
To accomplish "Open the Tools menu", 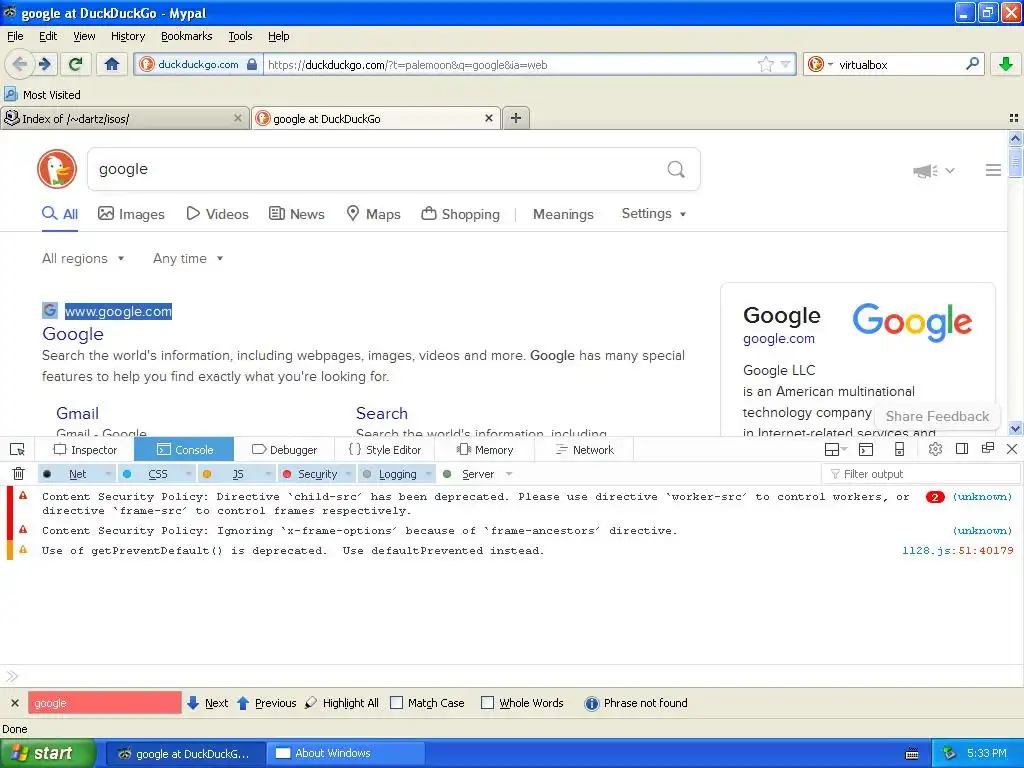I will (240, 36).
